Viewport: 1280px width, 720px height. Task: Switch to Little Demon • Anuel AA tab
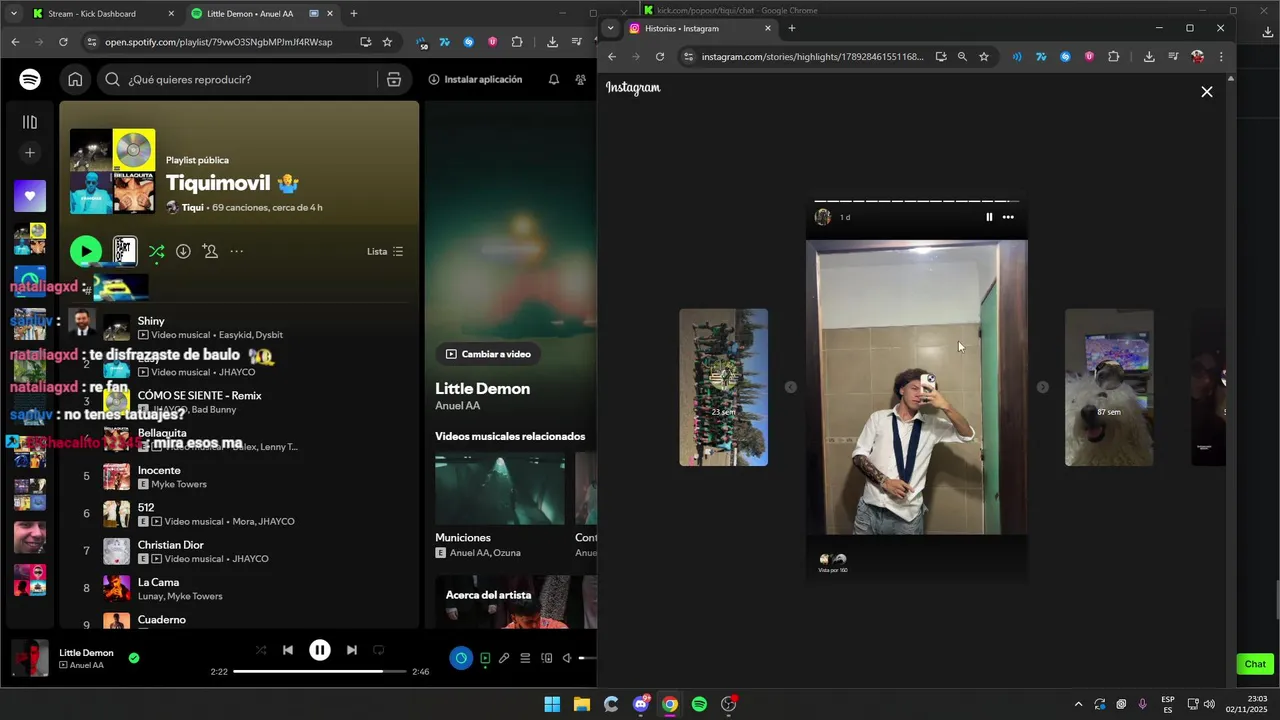(x=262, y=14)
